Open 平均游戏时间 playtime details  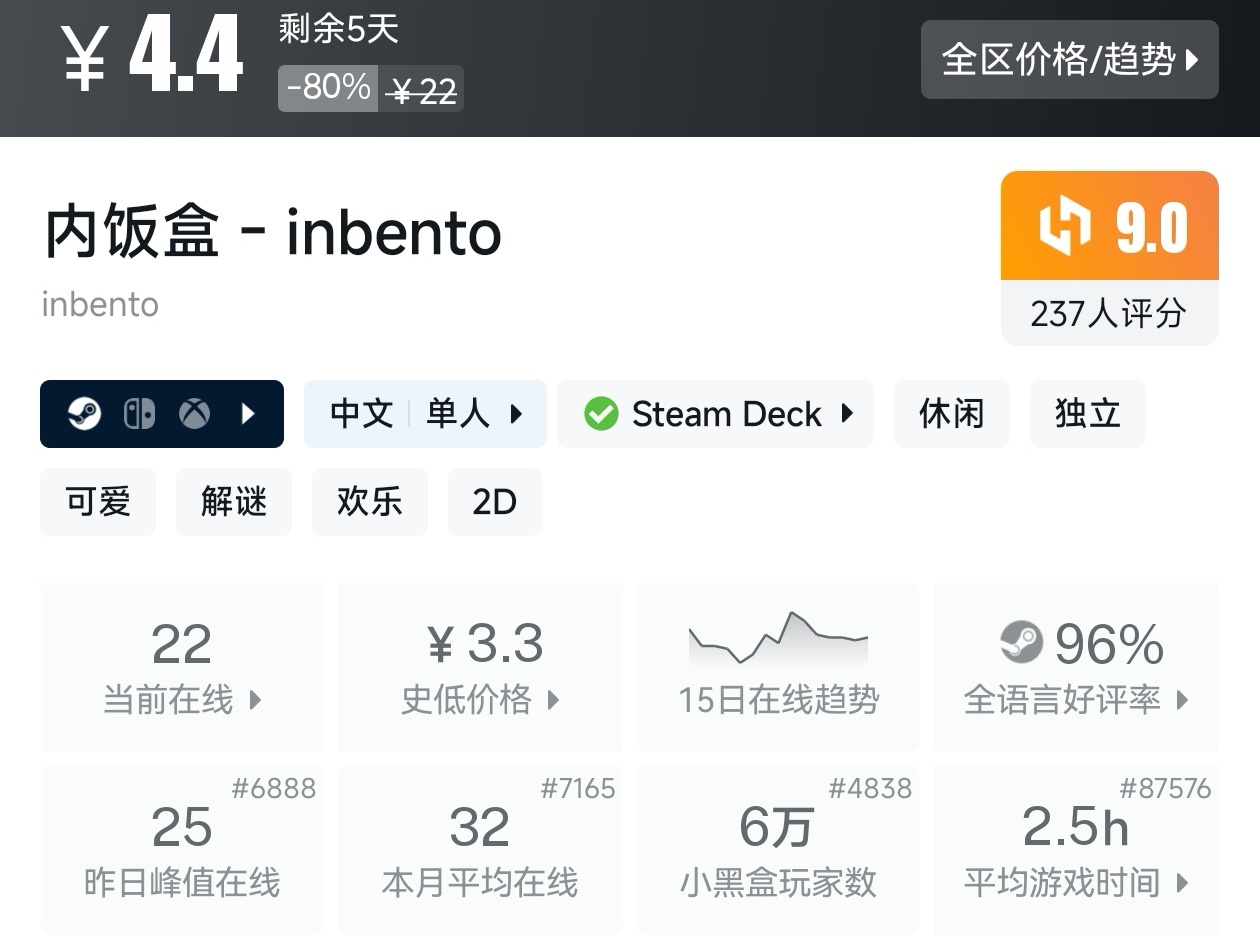[1076, 850]
